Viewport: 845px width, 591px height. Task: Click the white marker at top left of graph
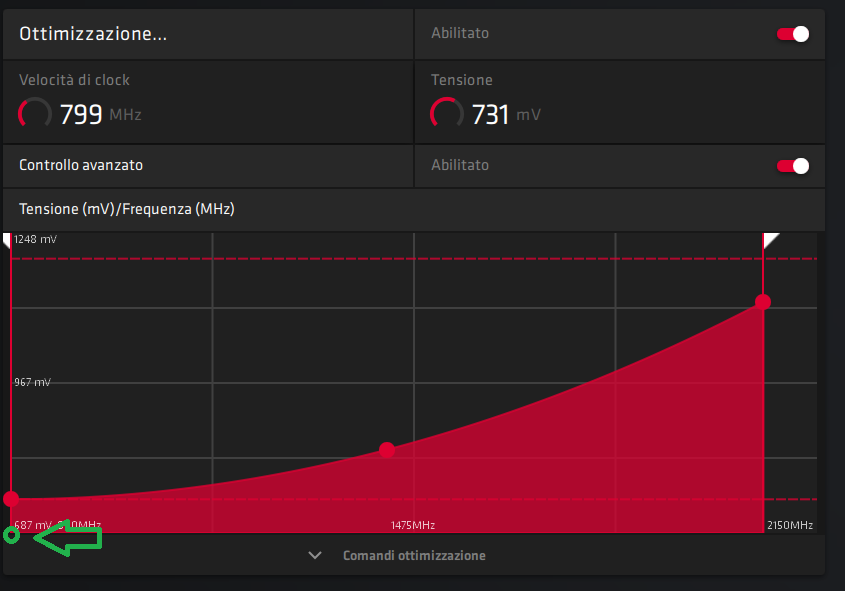tap(6, 240)
